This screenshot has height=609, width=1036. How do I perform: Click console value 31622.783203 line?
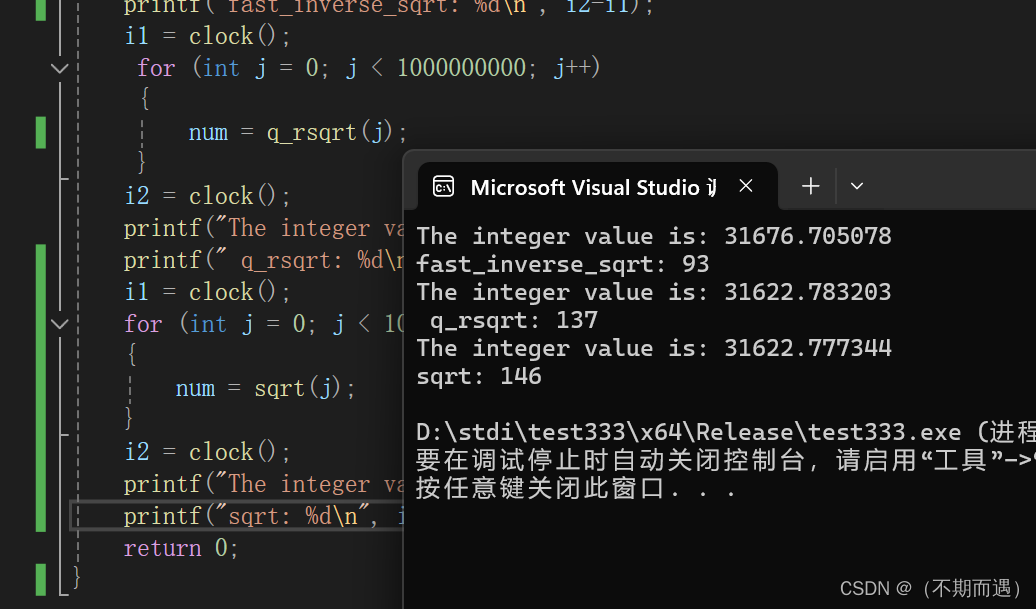coord(653,292)
